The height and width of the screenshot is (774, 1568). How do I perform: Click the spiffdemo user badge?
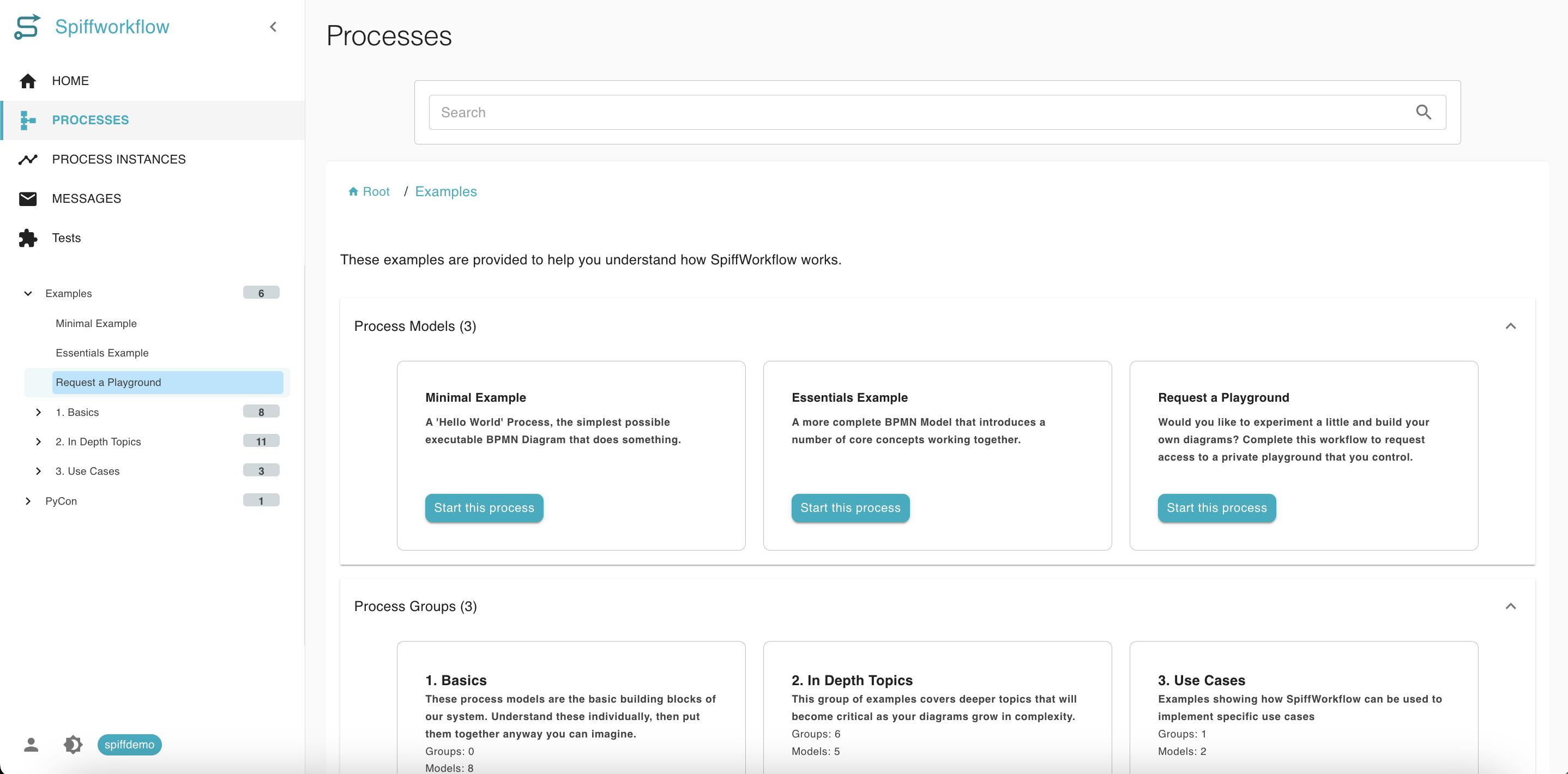(x=130, y=744)
